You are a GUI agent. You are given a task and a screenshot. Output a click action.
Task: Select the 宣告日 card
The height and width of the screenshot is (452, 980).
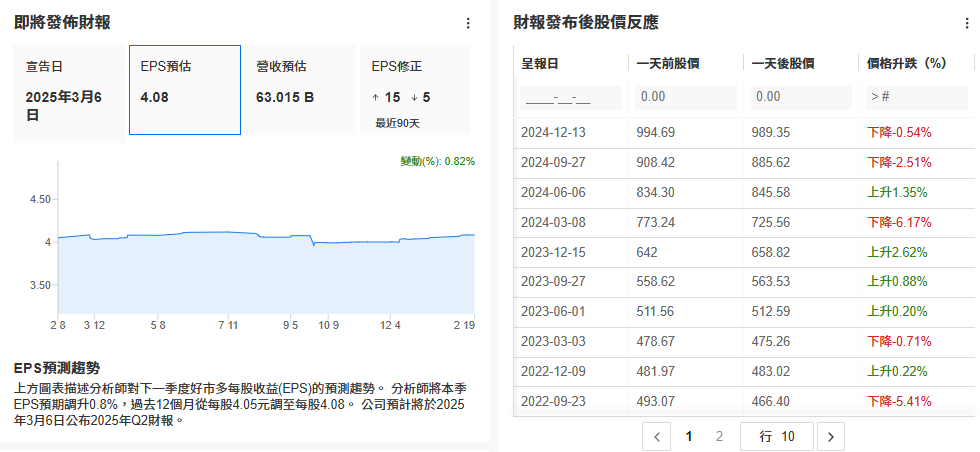(x=70, y=90)
